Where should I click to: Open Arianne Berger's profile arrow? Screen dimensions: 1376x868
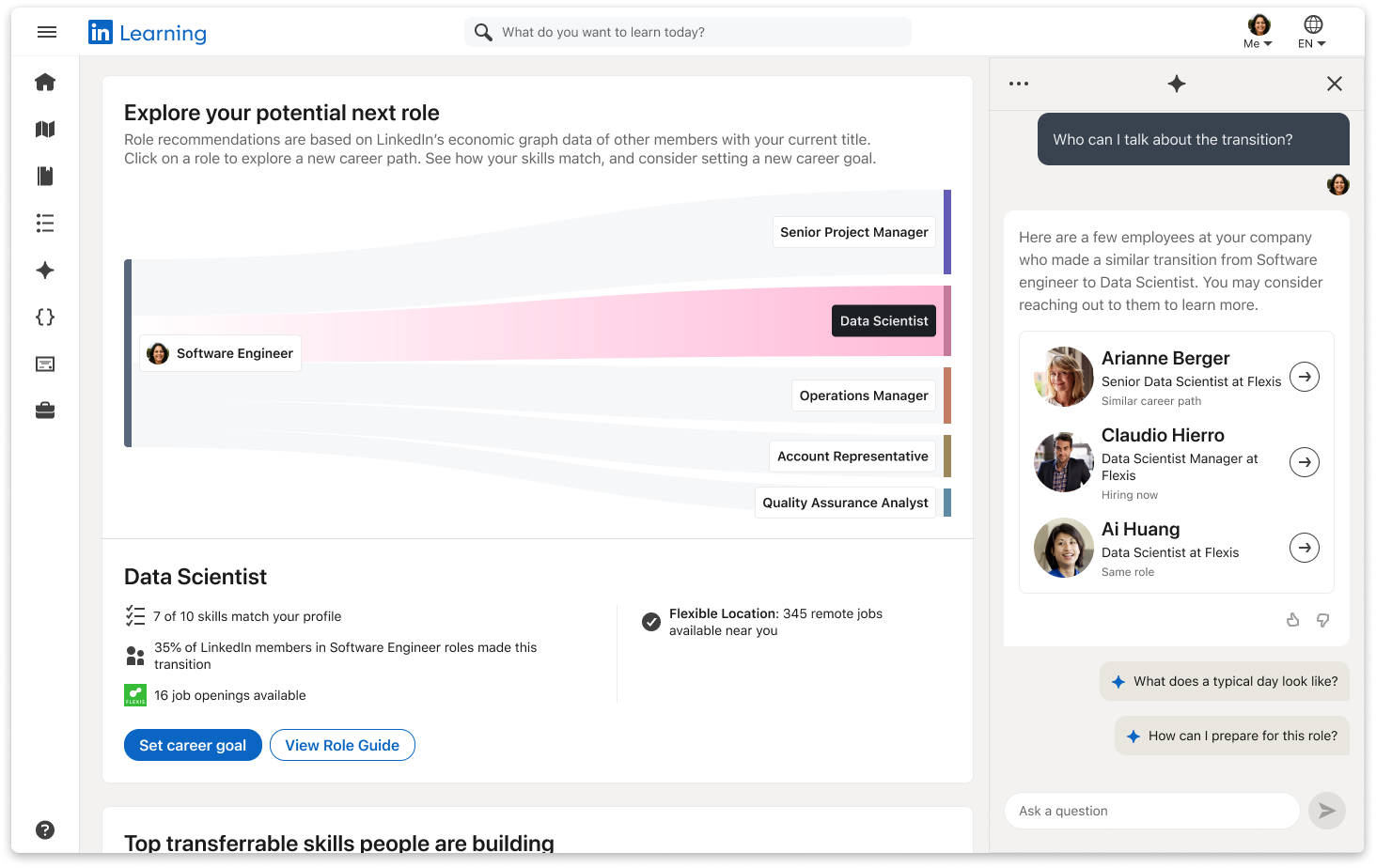[x=1305, y=377]
